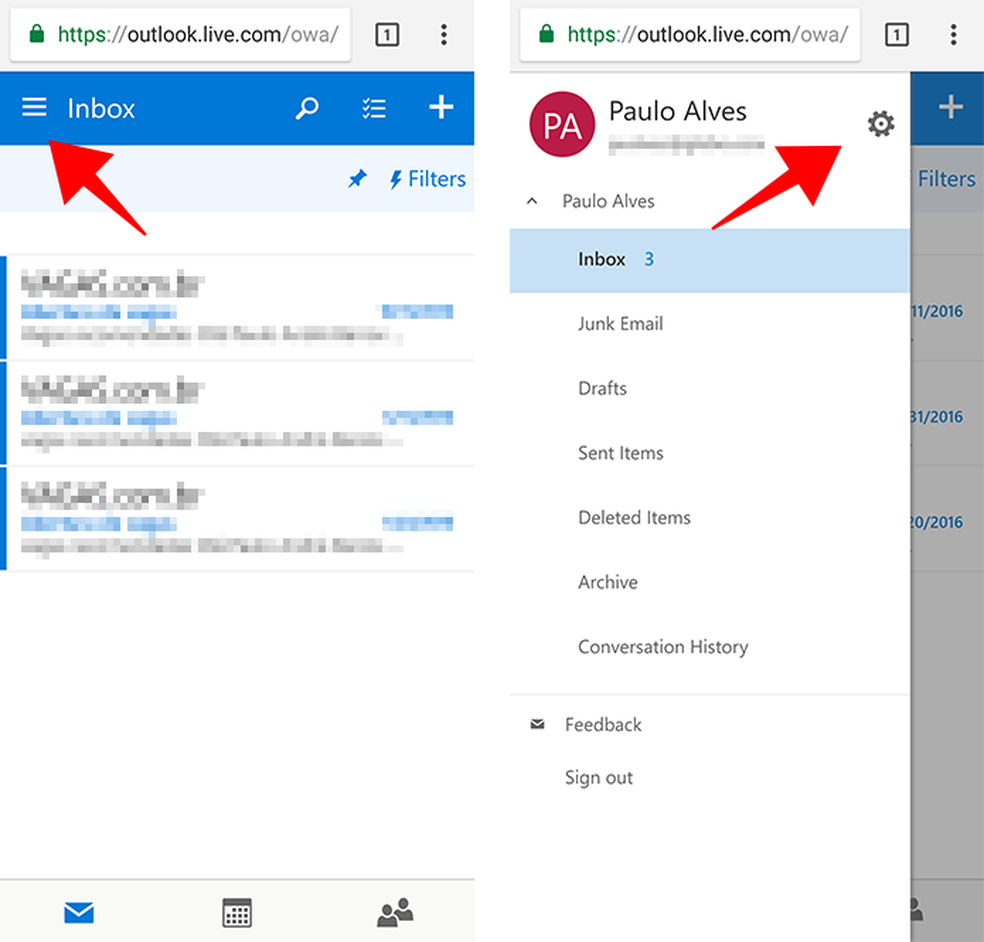Open the tab switcher in the right browser
The width and height of the screenshot is (984, 942).
point(896,35)
